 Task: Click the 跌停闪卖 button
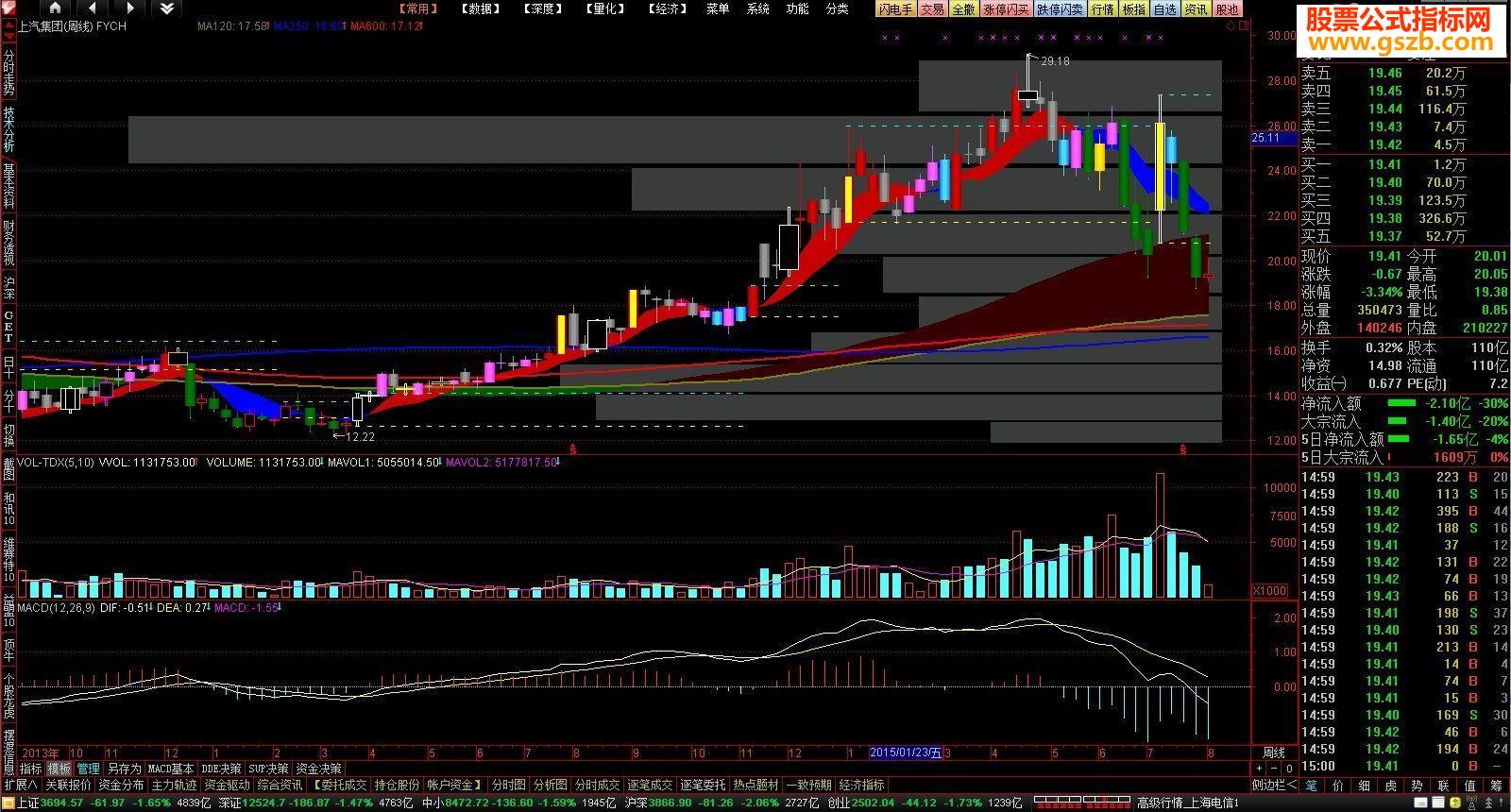[x=1060, y=9]
